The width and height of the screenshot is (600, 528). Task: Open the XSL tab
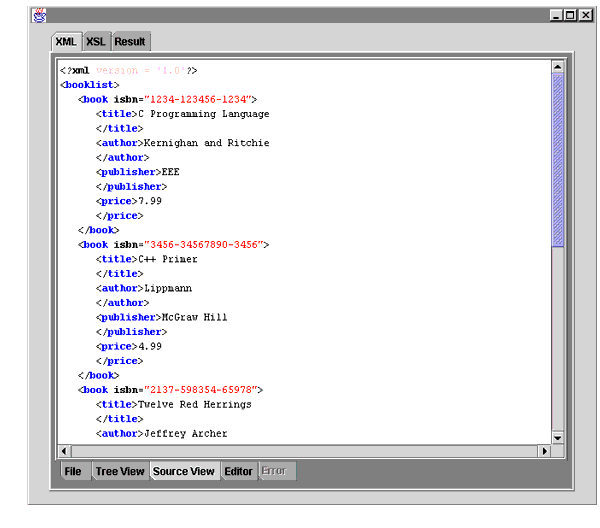click(95, 41)
